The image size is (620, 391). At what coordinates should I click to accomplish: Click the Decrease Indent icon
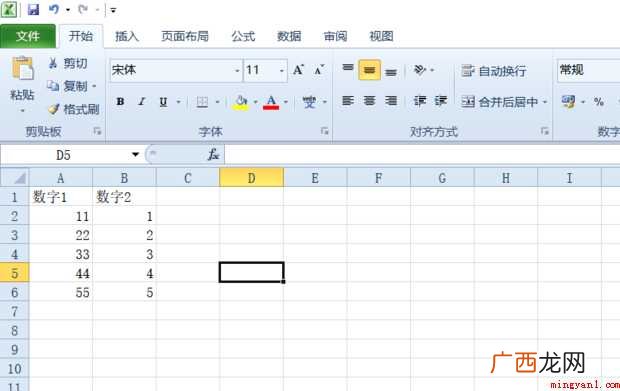[420, 101]
